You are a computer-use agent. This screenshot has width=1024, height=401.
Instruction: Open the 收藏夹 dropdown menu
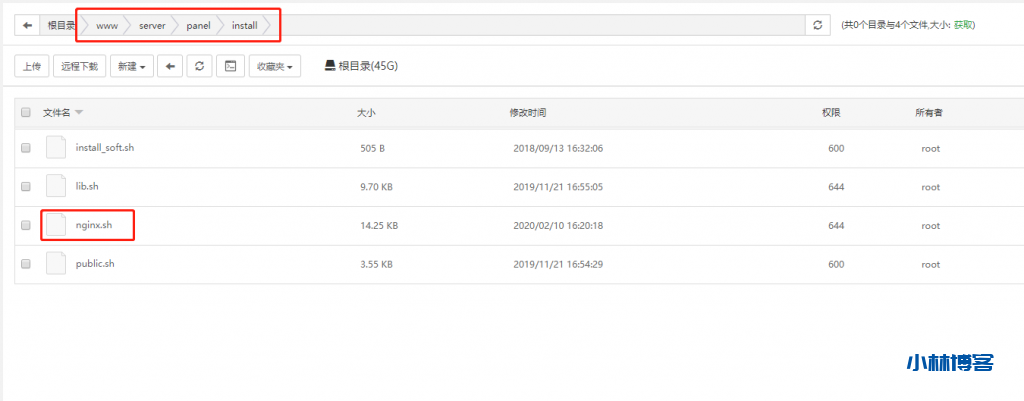[276, 66]
